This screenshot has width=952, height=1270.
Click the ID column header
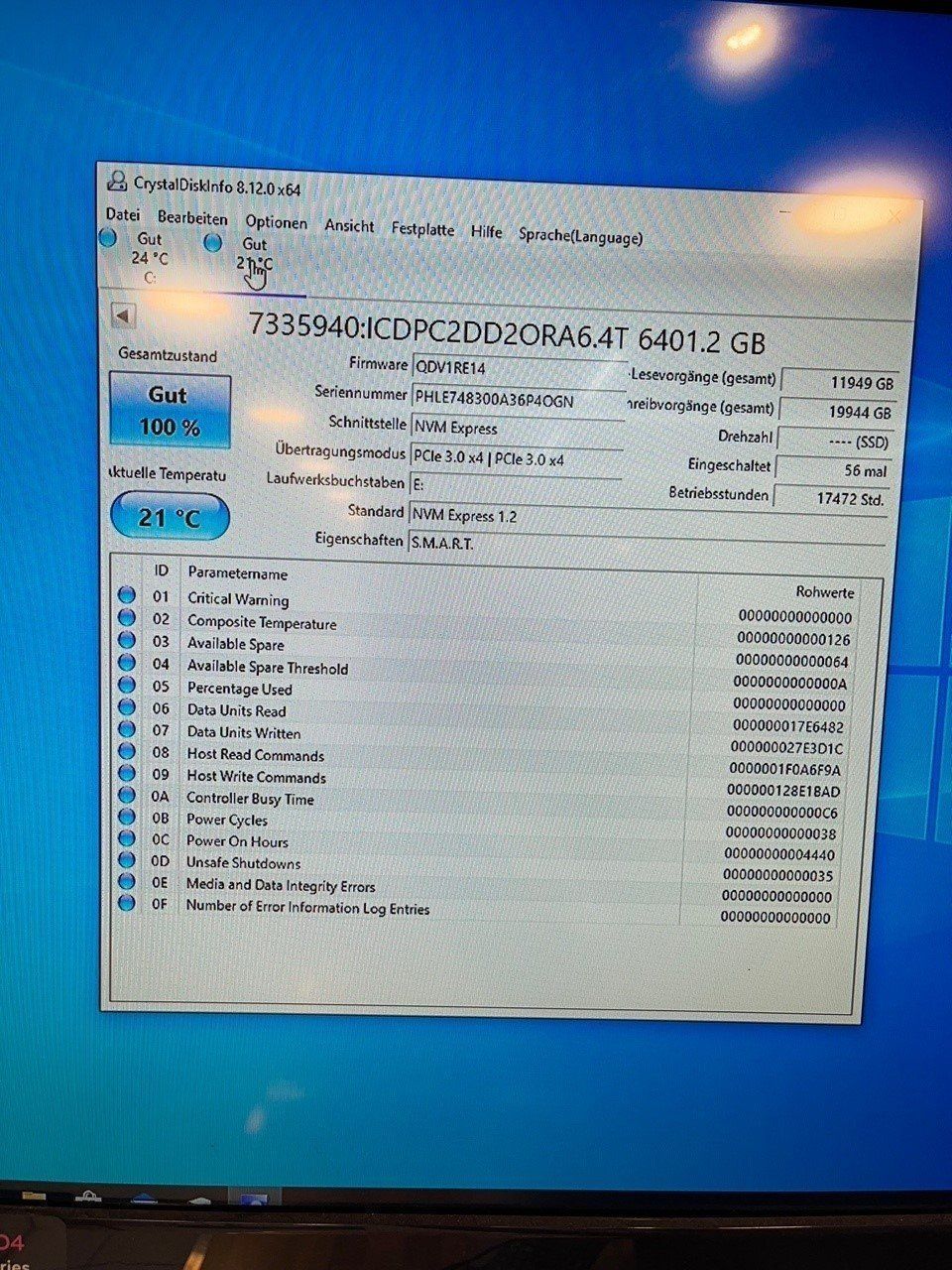[x=161, y=571]
